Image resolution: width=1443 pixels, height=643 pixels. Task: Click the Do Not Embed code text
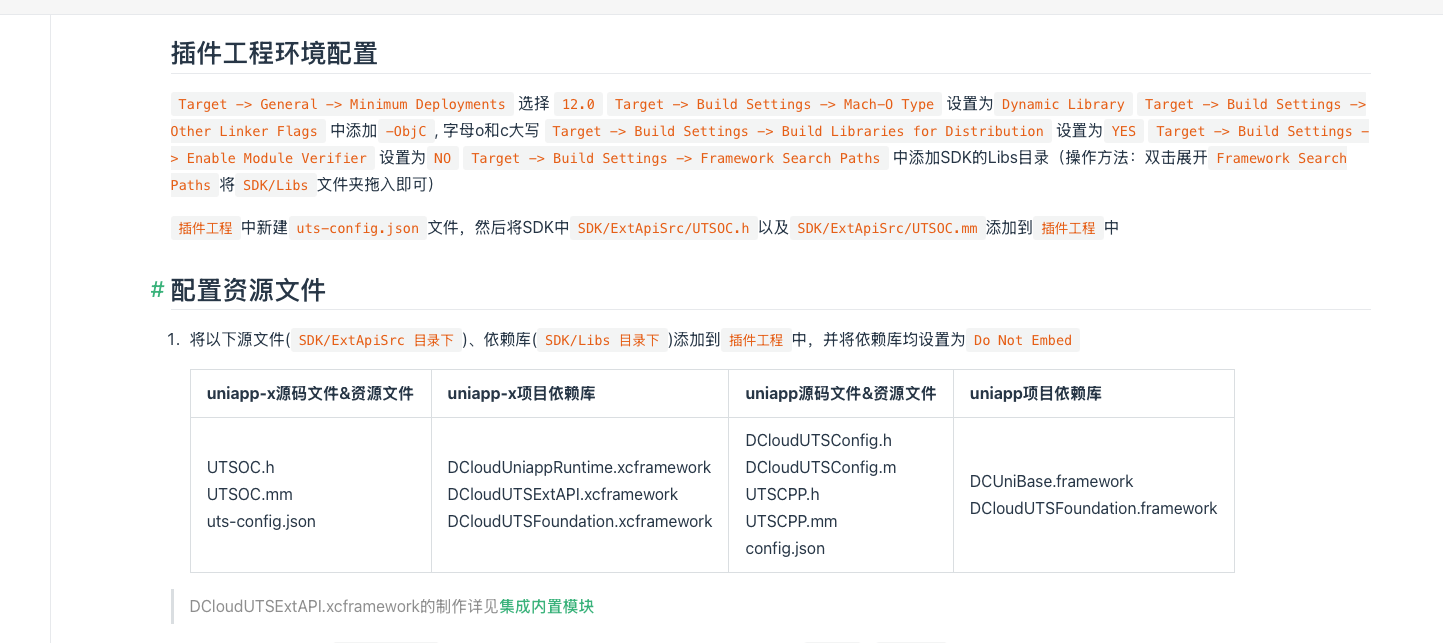pos(1022,340)
